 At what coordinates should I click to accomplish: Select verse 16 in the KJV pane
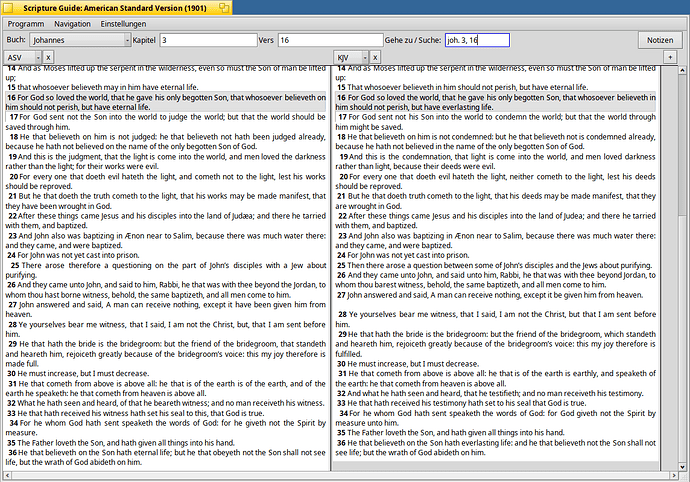point(495,102)
